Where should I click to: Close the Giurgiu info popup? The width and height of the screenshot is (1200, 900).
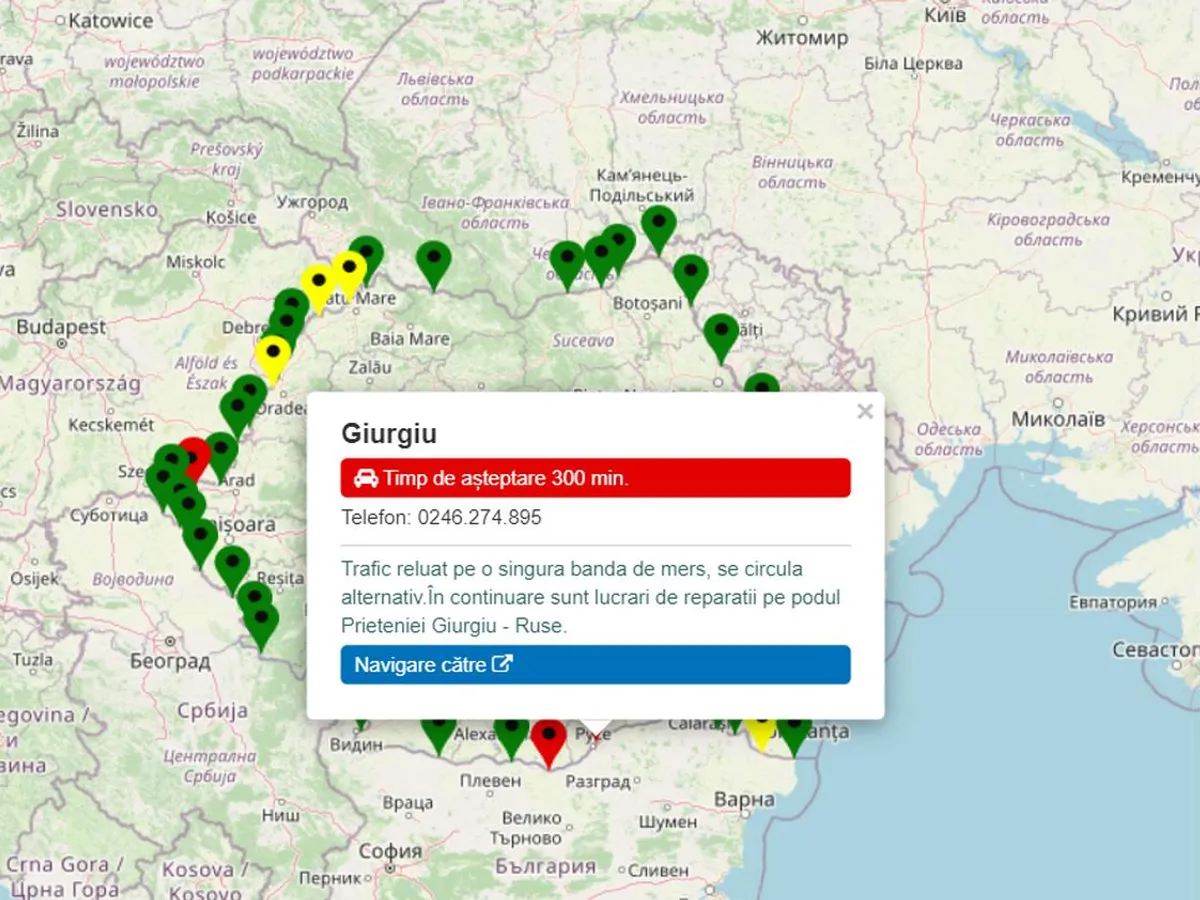click(x=865, y=411)
